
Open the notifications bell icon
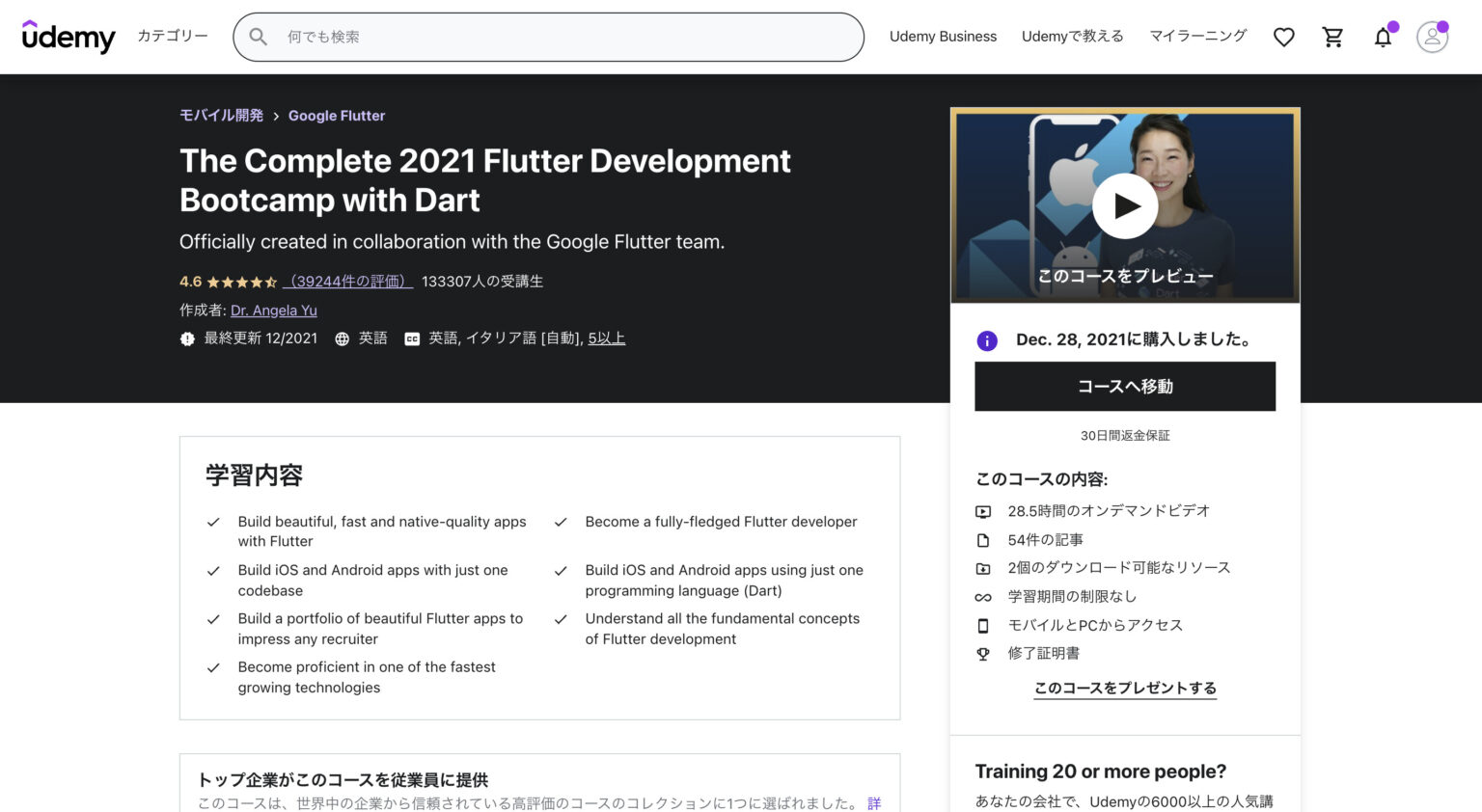pyautogui.click(x=1382, y=37)
